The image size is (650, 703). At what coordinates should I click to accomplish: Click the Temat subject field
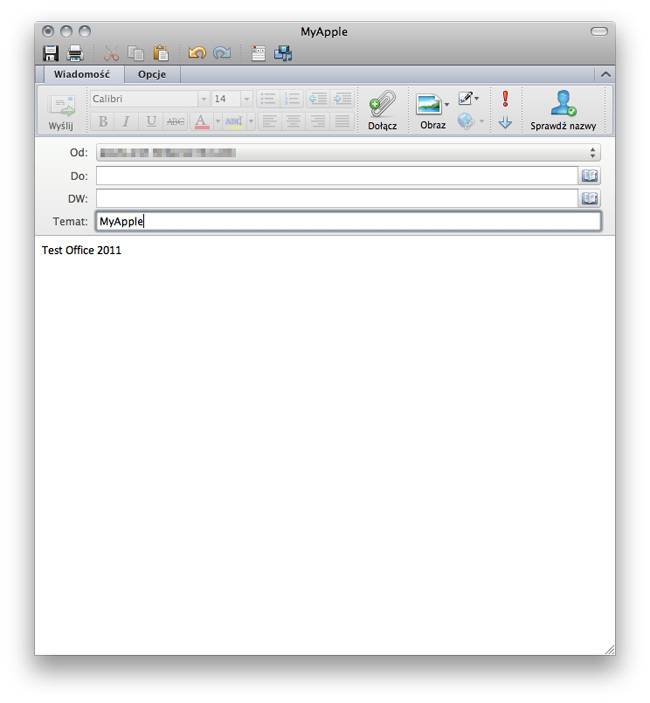[348, 221]
